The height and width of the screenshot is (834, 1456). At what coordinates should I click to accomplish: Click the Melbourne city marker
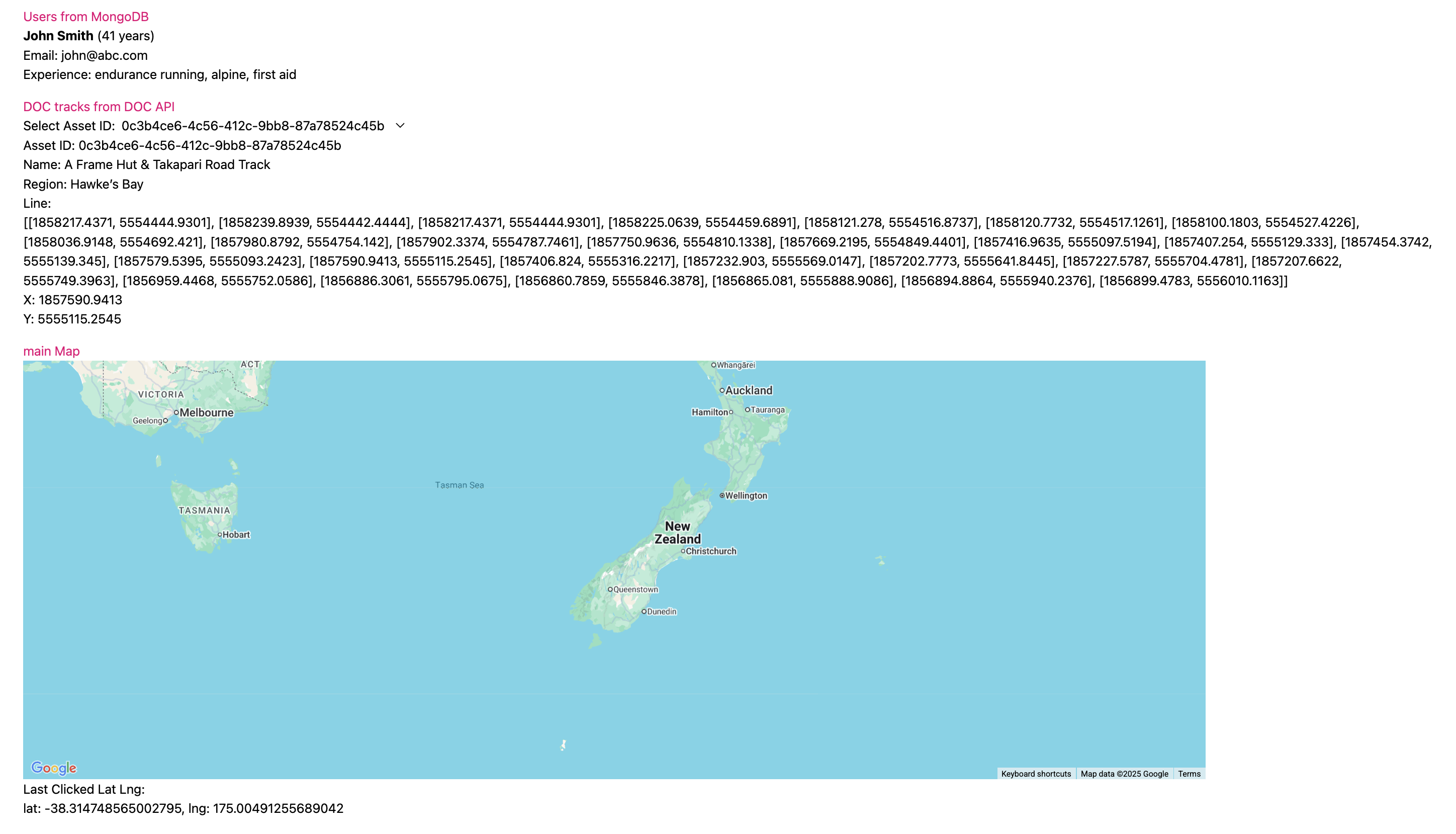pos(176,412)
